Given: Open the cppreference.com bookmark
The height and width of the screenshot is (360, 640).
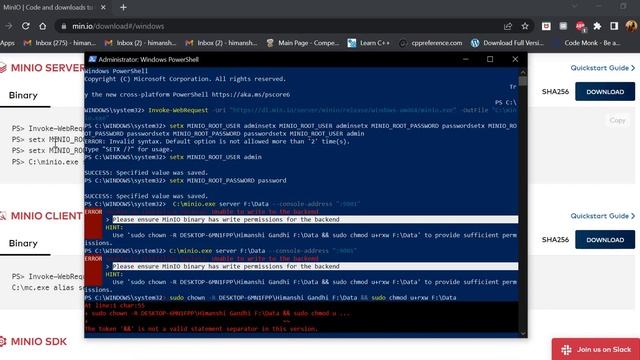Looking at the screenshot, I should 431,43.
